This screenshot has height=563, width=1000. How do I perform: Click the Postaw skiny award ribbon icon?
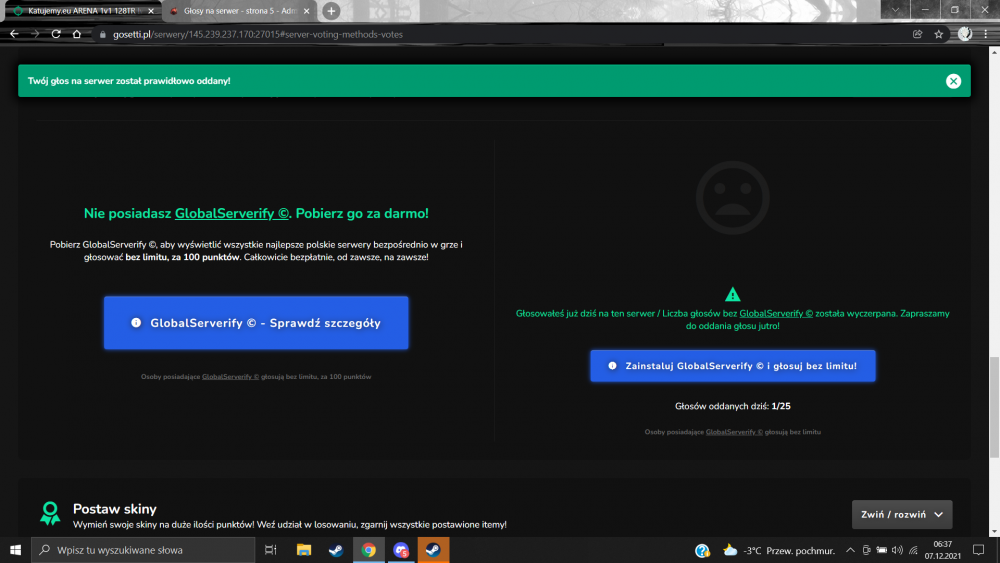[x=50, y=513]
